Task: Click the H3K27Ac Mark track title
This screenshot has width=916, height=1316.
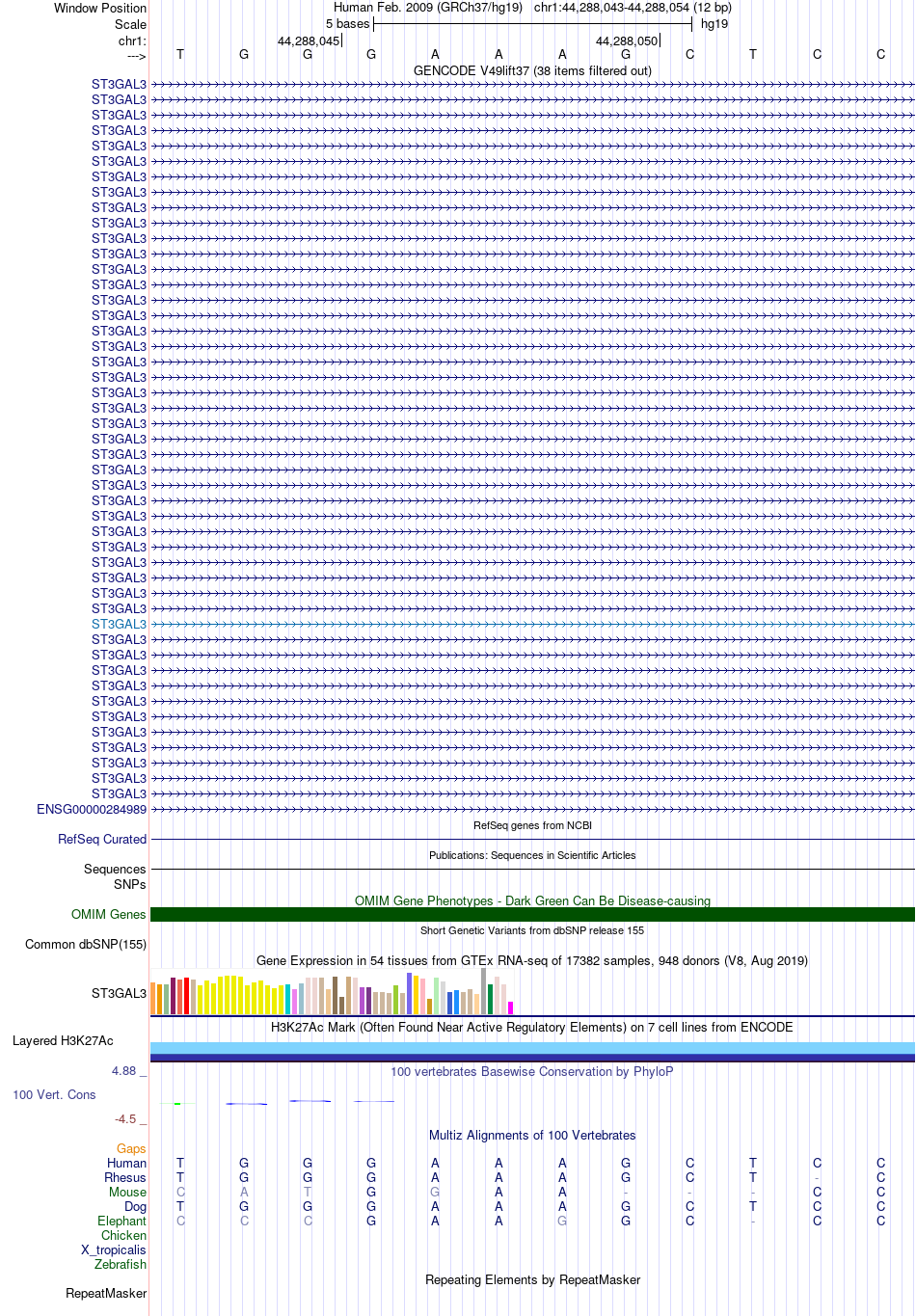Action: (x=532, y=1027)
